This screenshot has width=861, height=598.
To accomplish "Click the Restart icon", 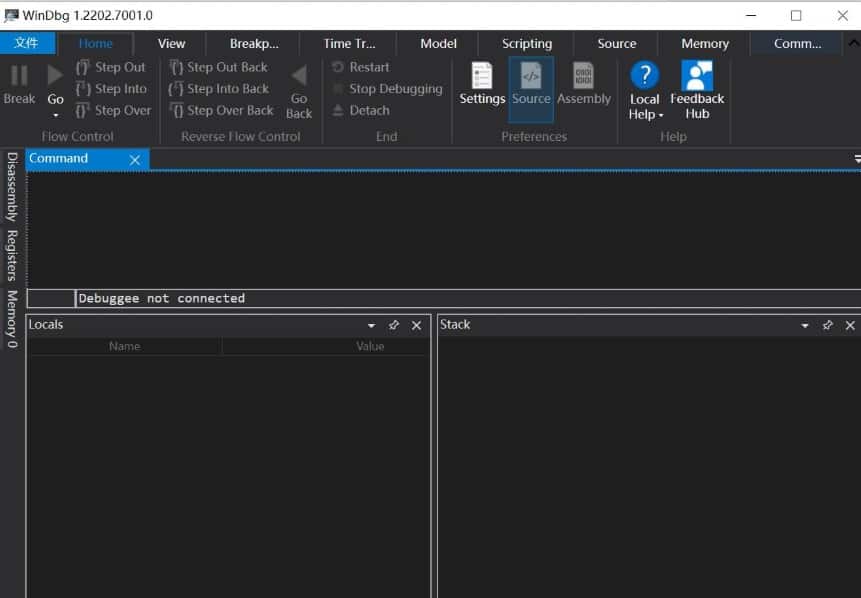I will [x=338, y=67].
